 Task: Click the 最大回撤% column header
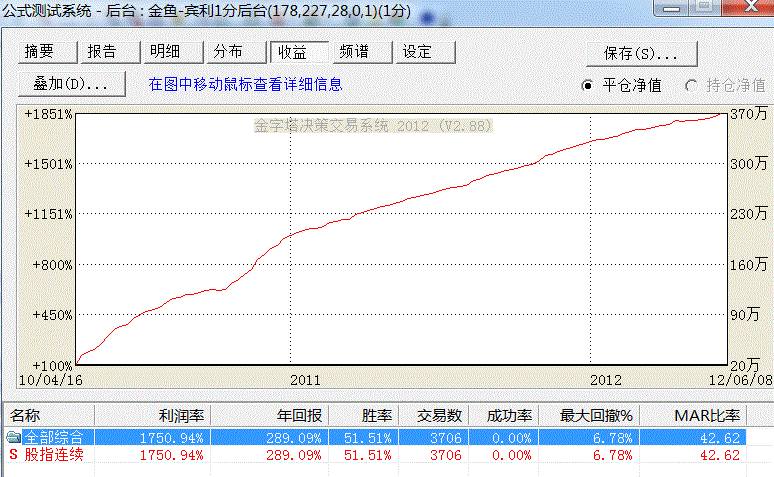tap(589, 416)
